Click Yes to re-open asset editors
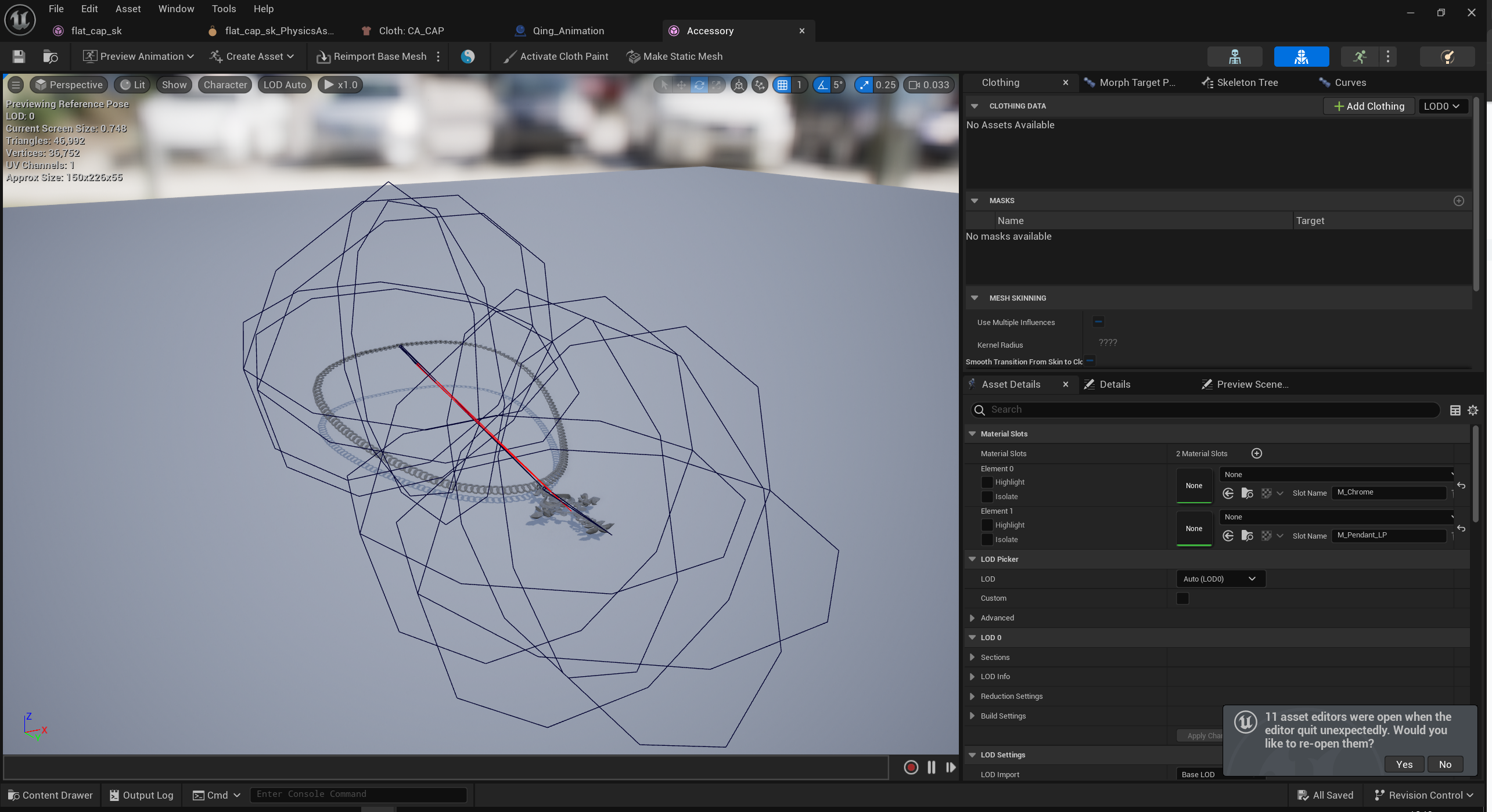This screenshot has width=1492, height=812. [x=1404, y=764]
